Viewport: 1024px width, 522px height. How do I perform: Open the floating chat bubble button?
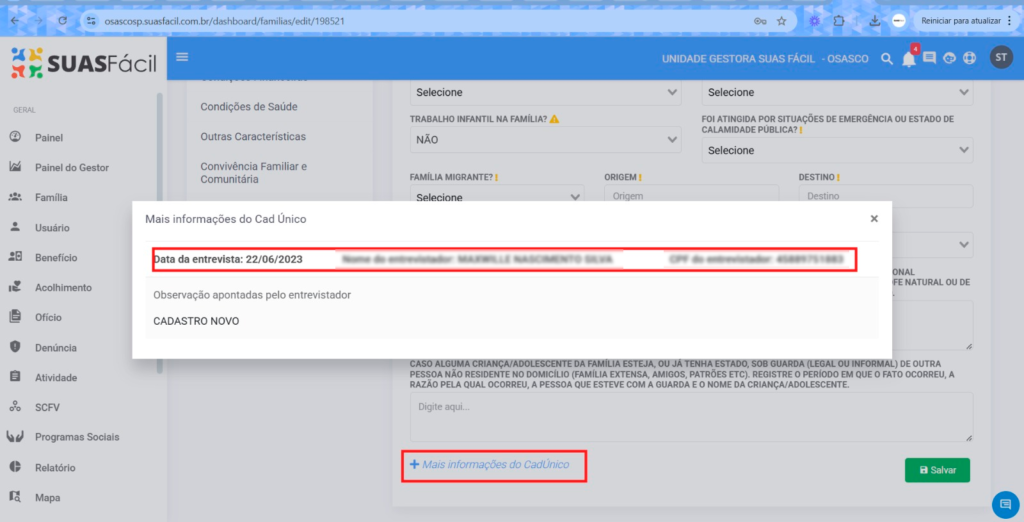1006,504
